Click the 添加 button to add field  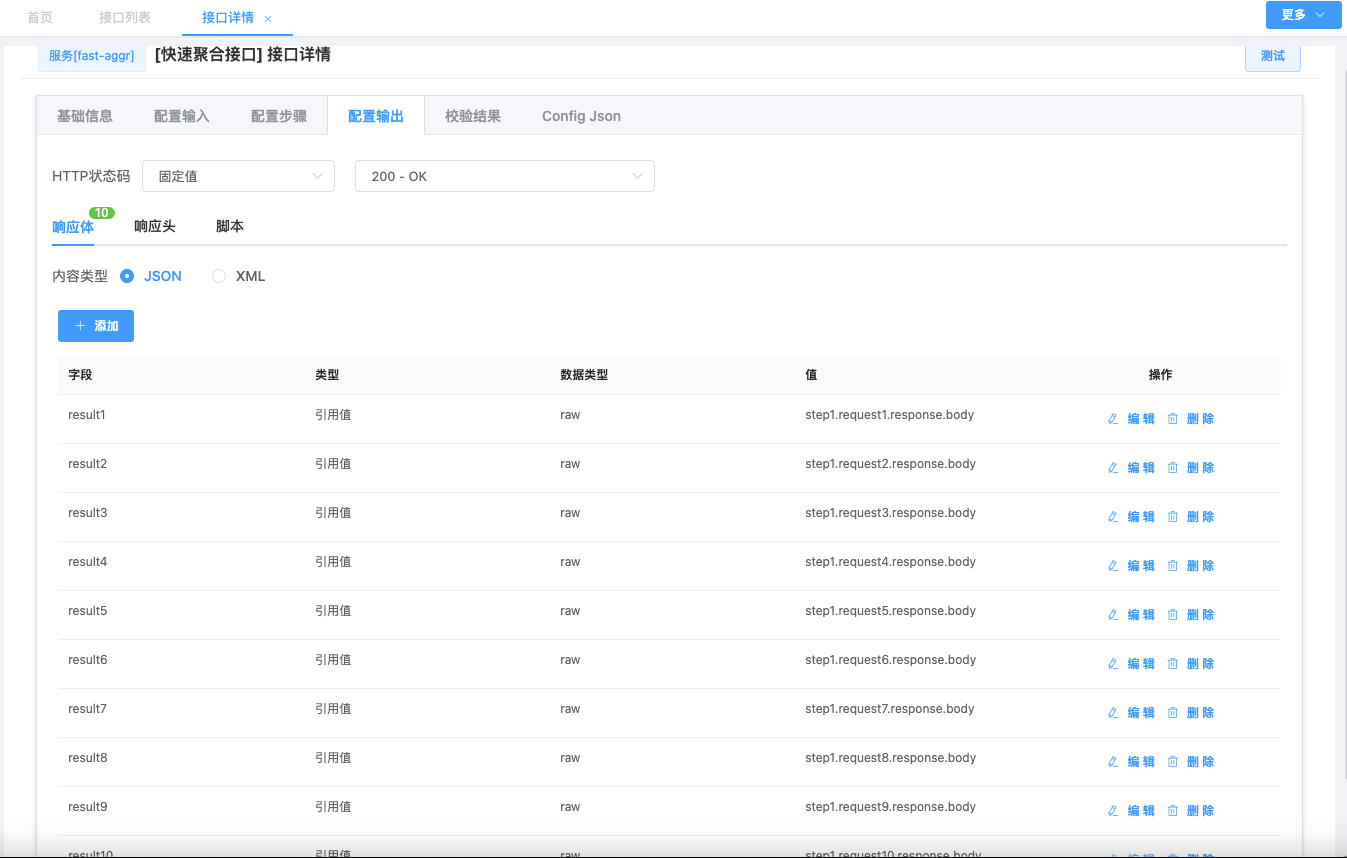(x=96, y=326)
